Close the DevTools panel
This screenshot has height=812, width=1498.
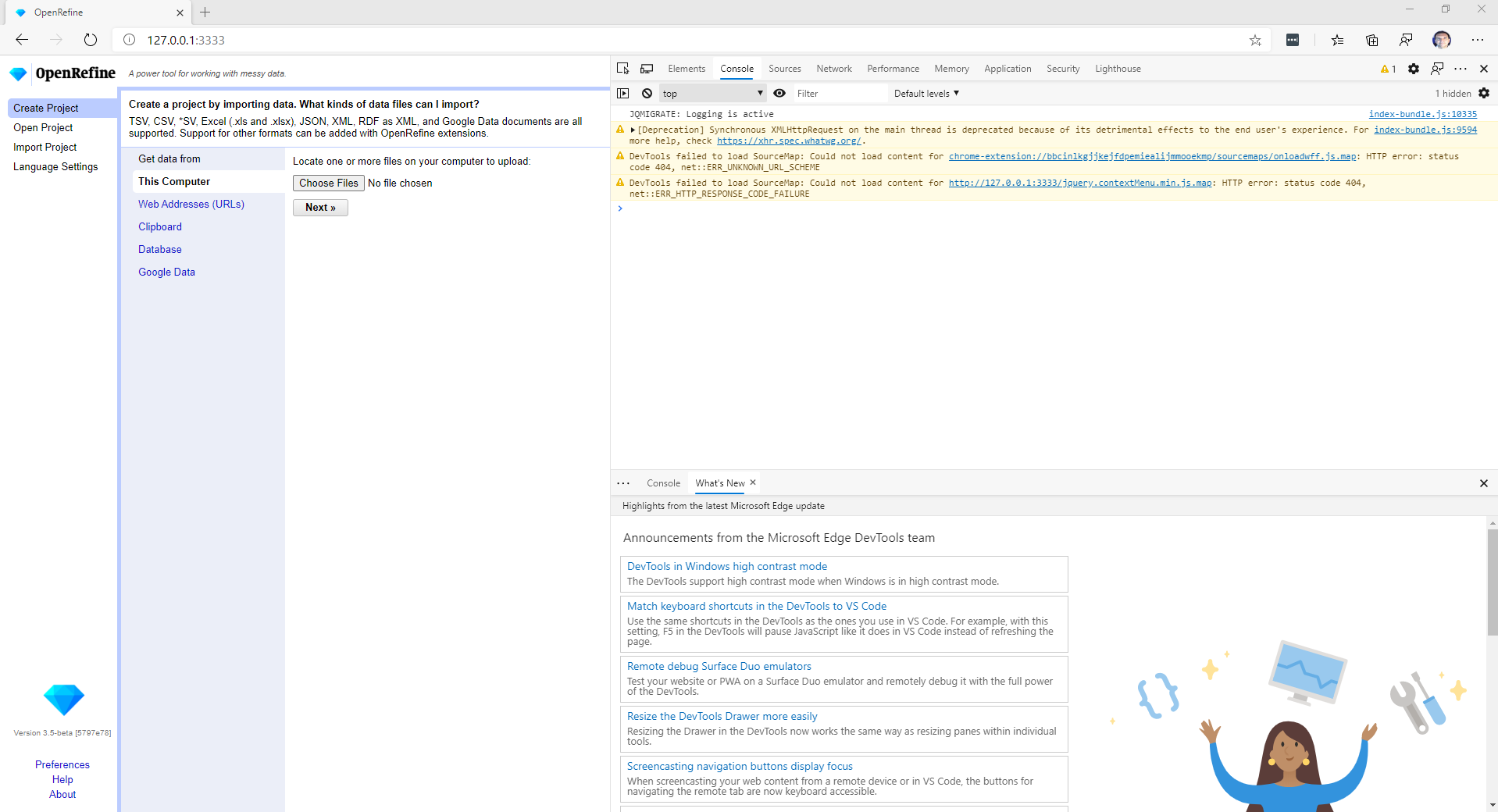(x=1484, y=69)
